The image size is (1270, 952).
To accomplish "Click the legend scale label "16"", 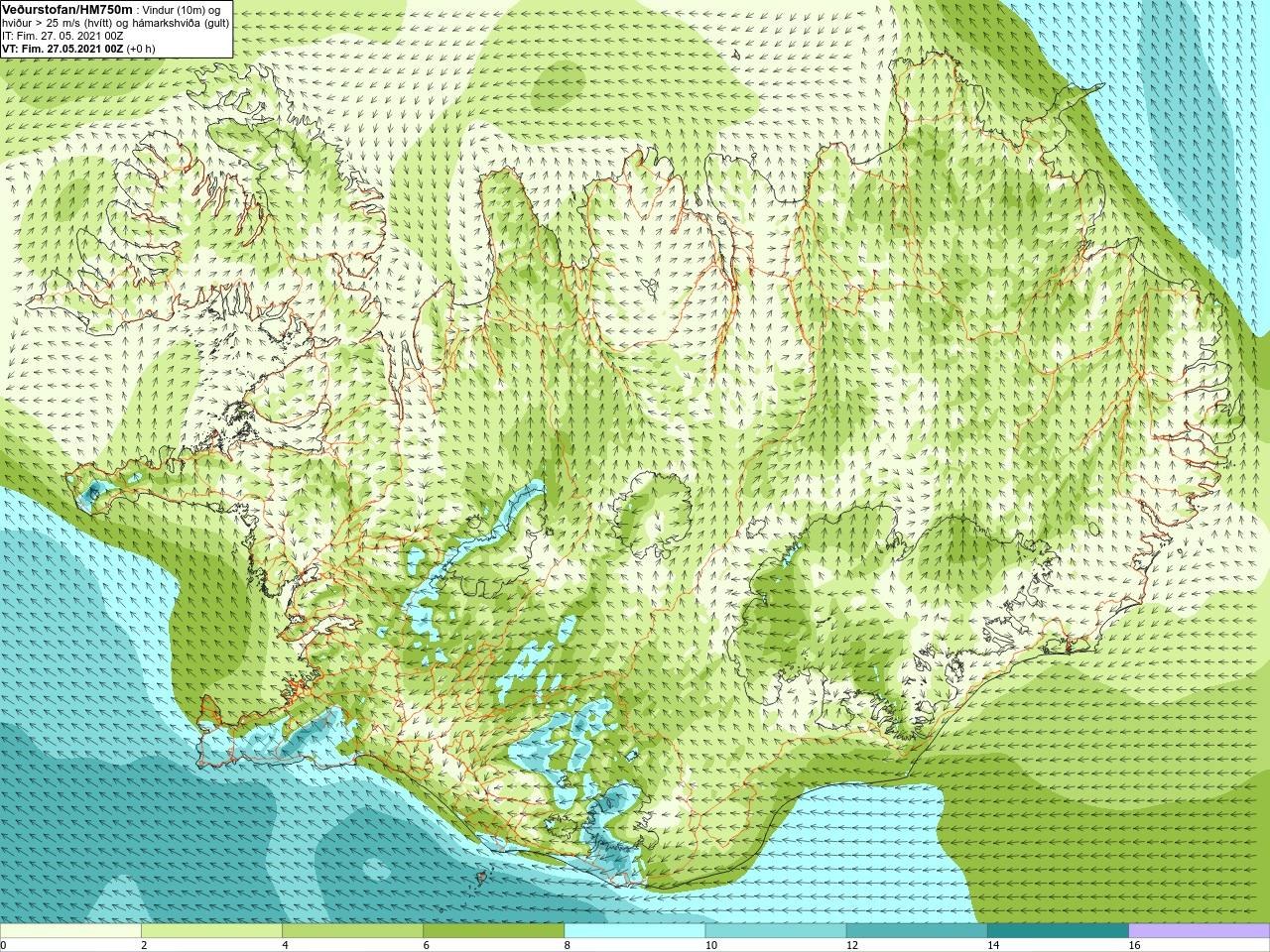I will point(1134,945).
